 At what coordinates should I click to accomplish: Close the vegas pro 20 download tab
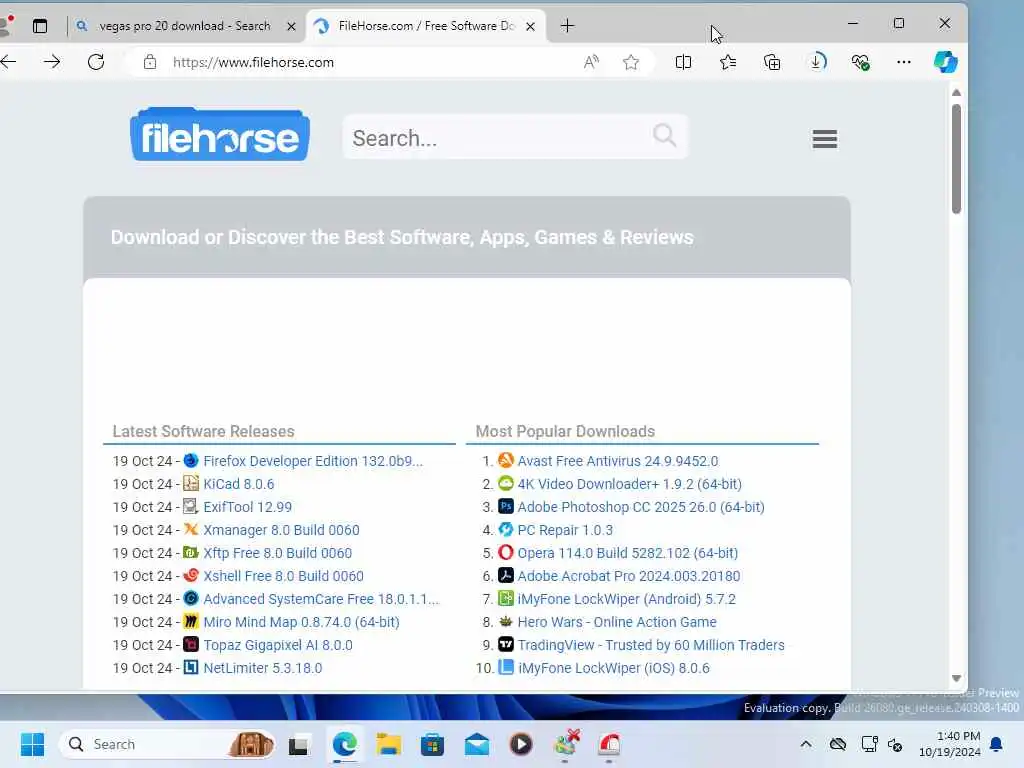click(291, 26)
